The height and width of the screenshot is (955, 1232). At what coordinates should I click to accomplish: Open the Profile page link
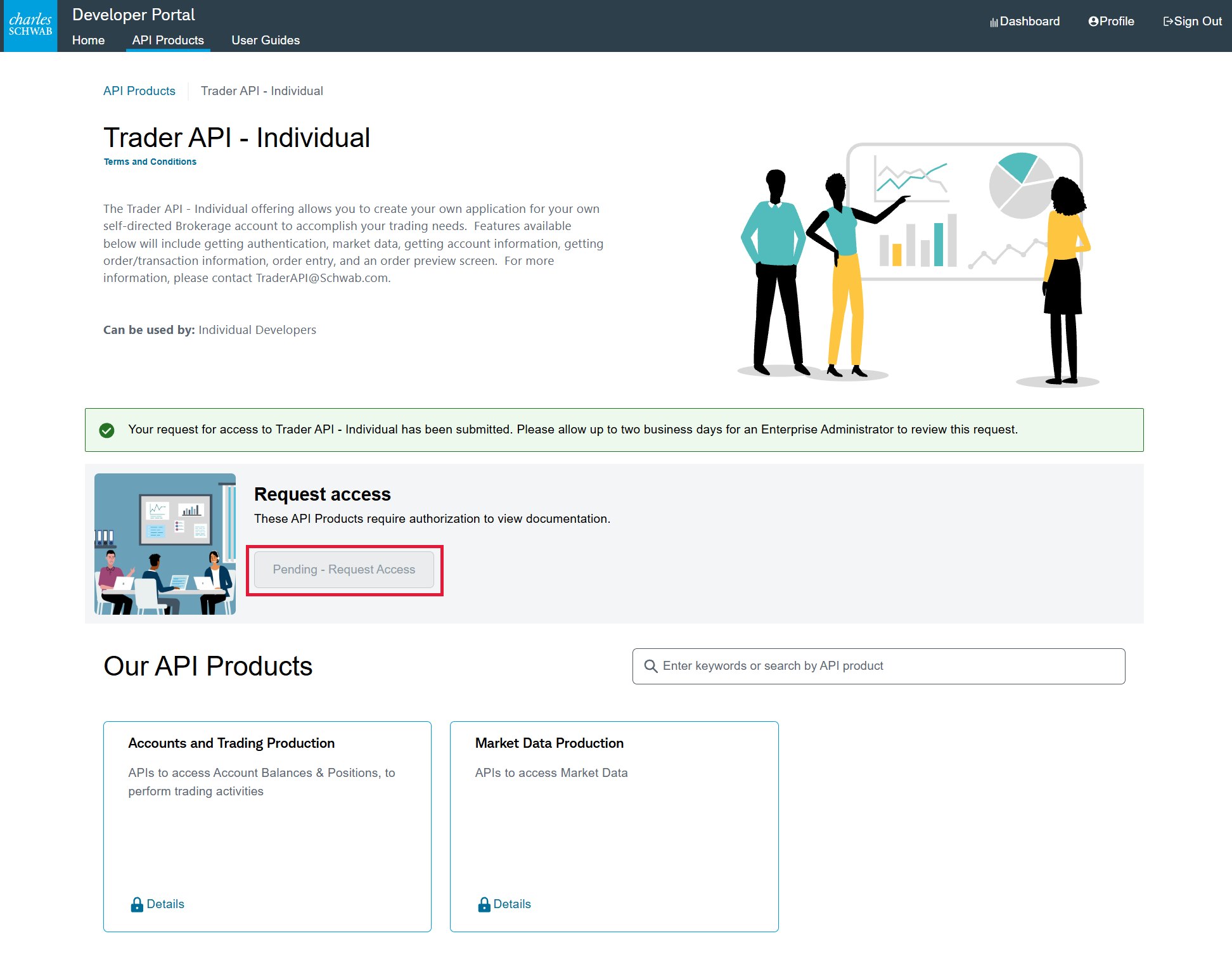[1112, 22]
